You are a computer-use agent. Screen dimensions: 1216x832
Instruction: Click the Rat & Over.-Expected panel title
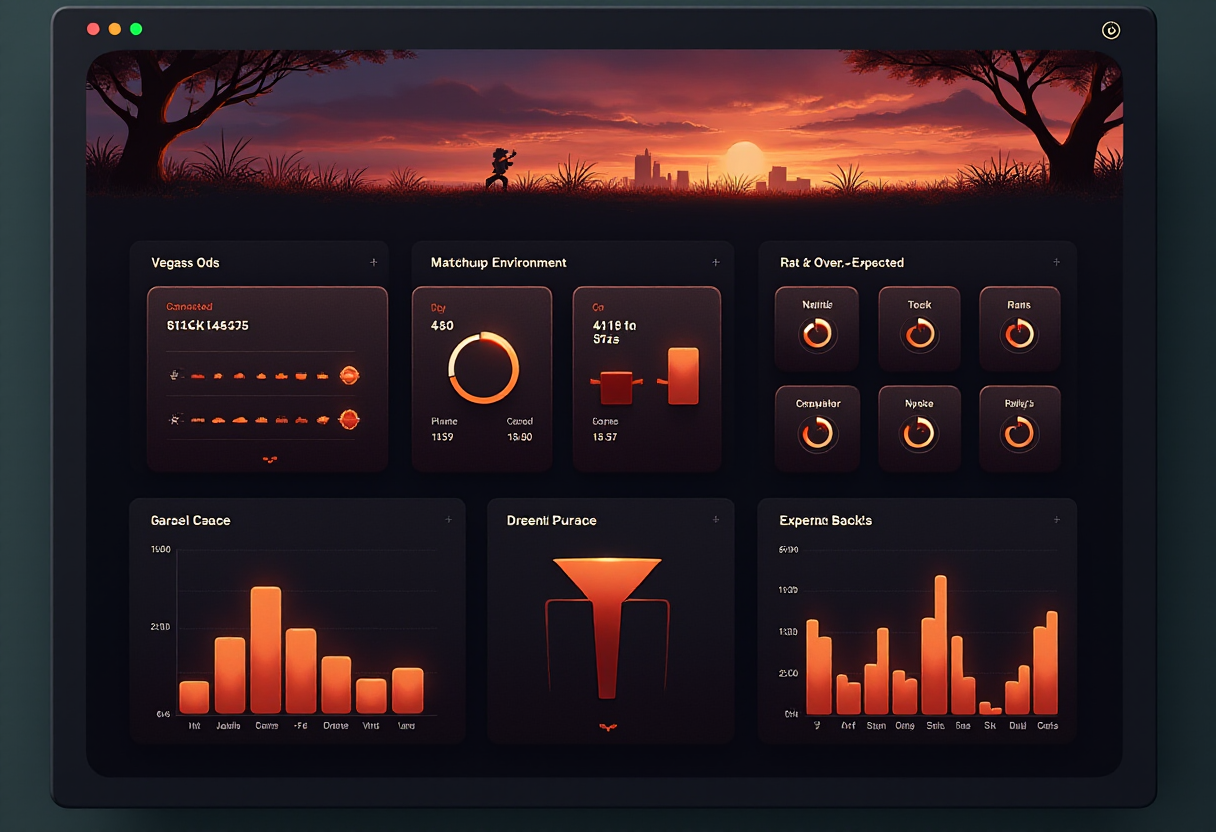[842, 262]
